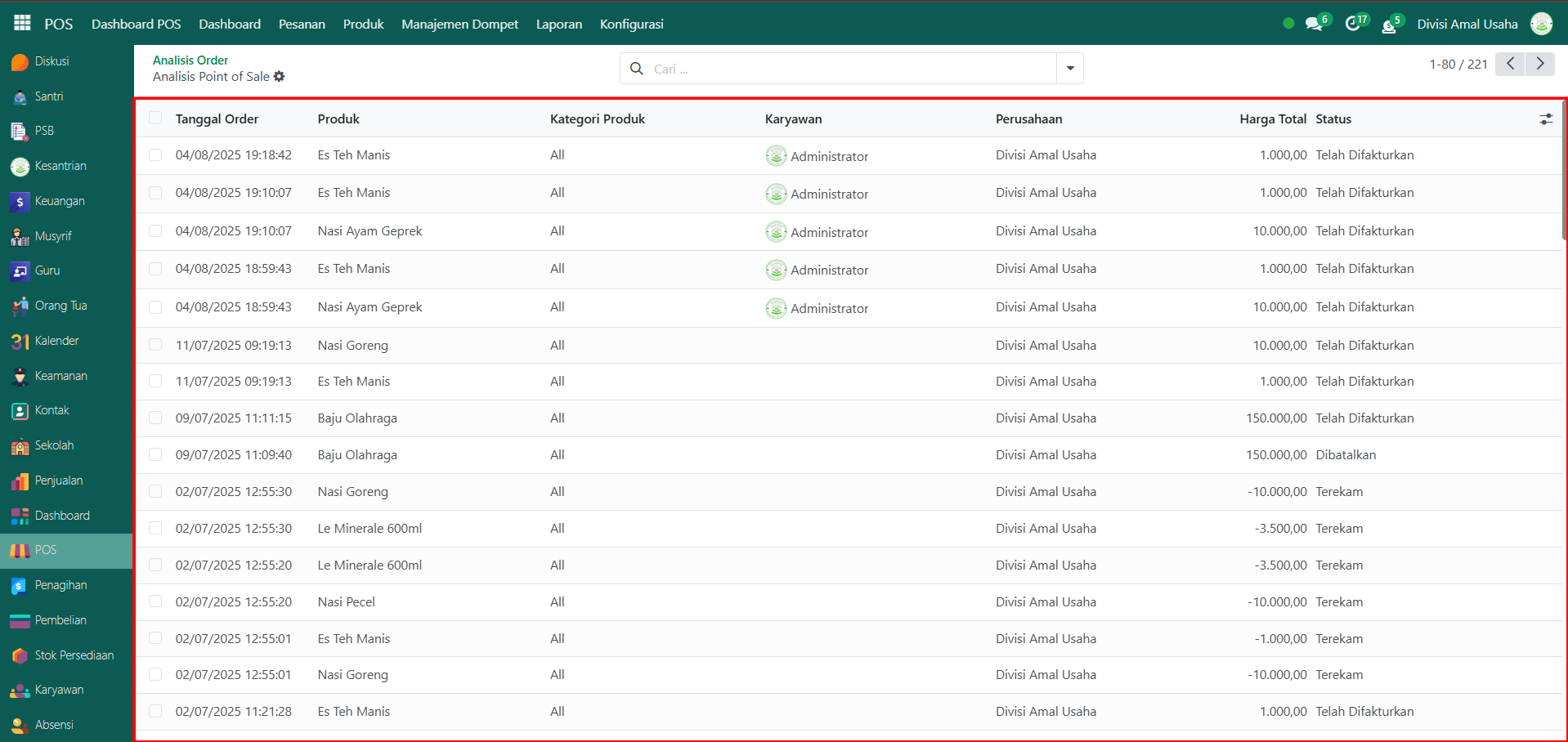Click the Cari search input field
Screen dimensions: 1568x742
(850, 69)
